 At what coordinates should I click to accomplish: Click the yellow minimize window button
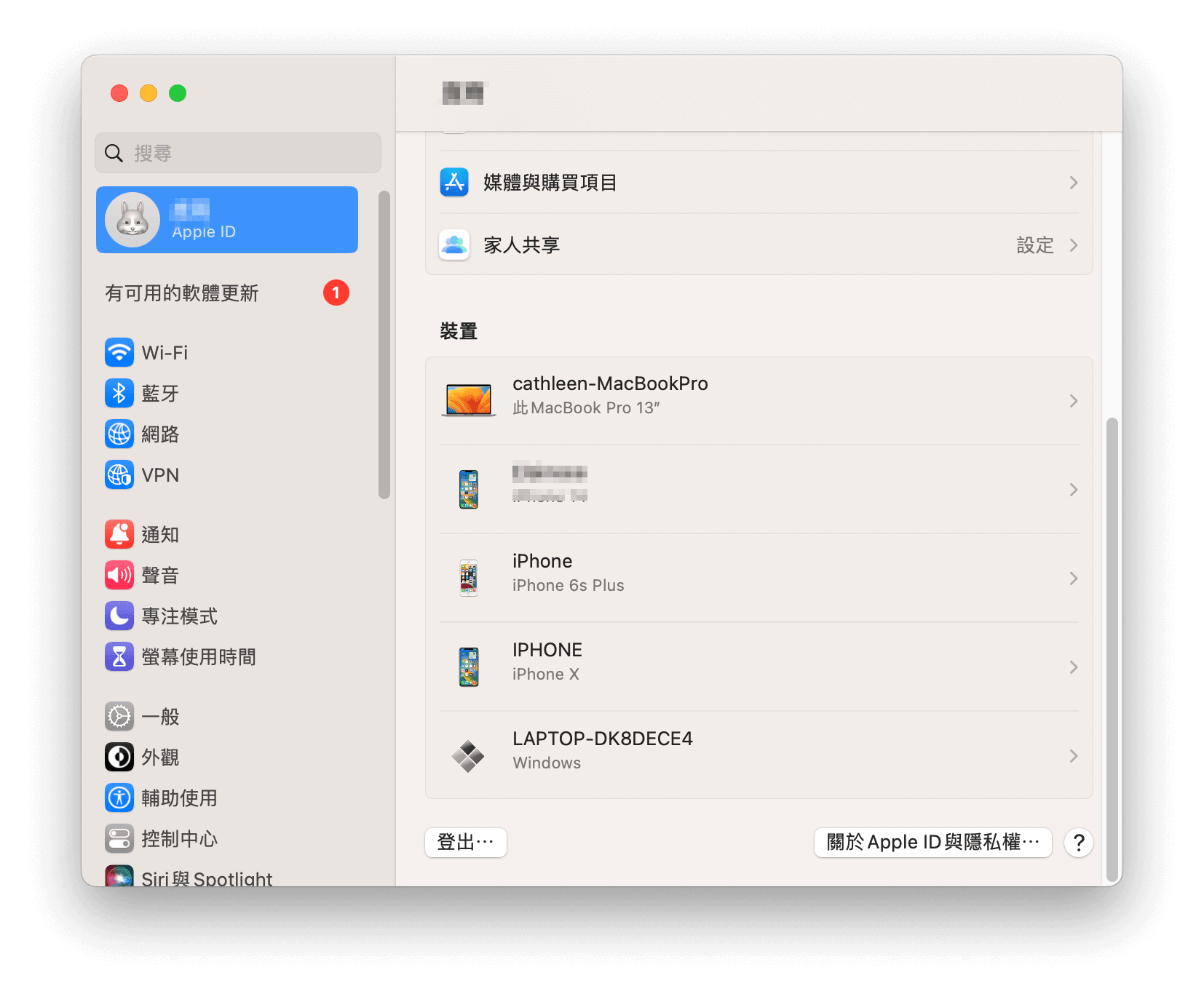(x=148, y=93)
